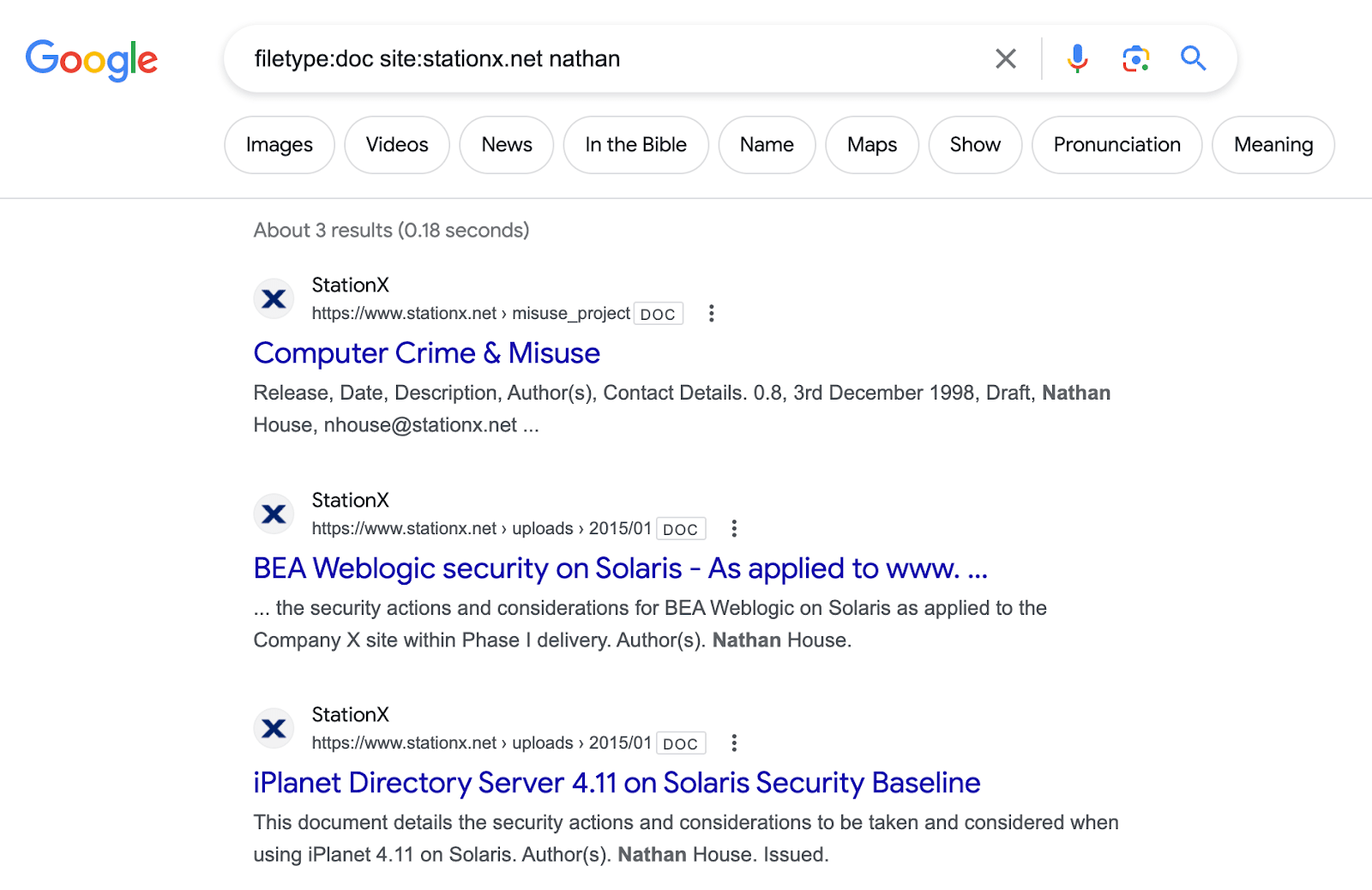The height and width of the screenshot is (890, 1372).
Task: Click the DOC badge on BEA Weblogic result
Action: pos(681,529)
